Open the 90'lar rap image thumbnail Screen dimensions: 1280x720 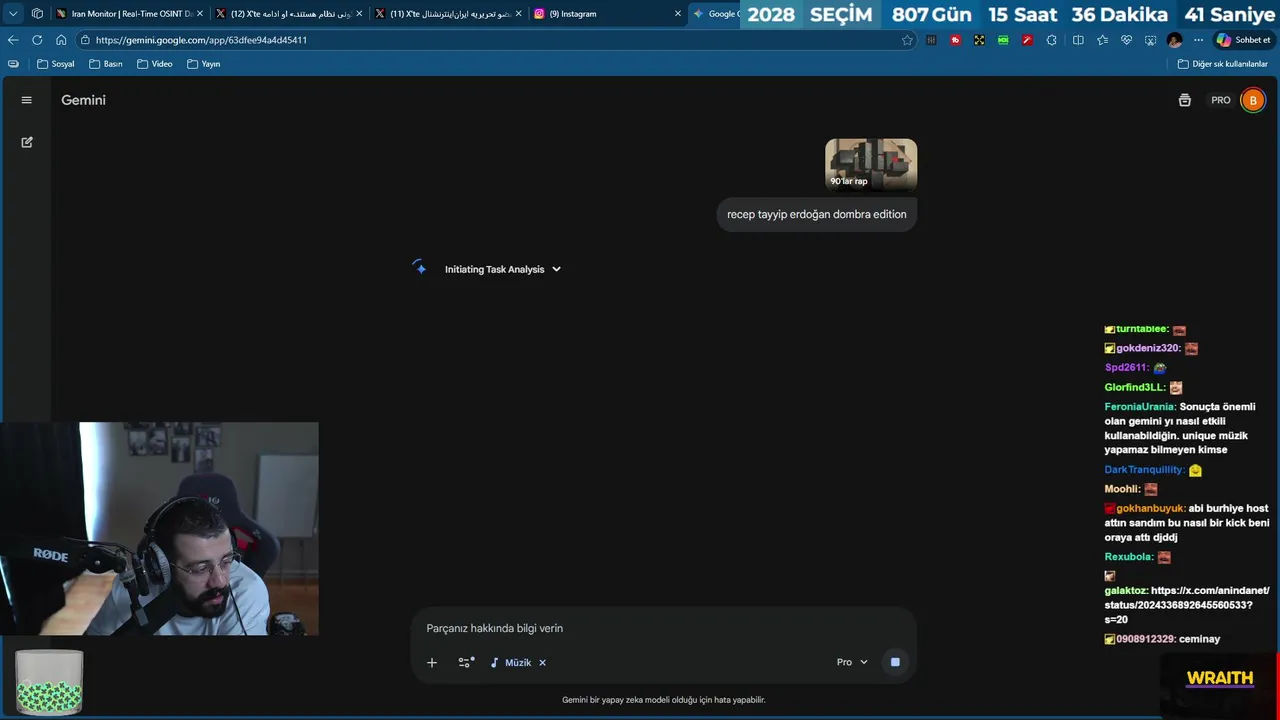pyautogui.click(x=871, y=164)
